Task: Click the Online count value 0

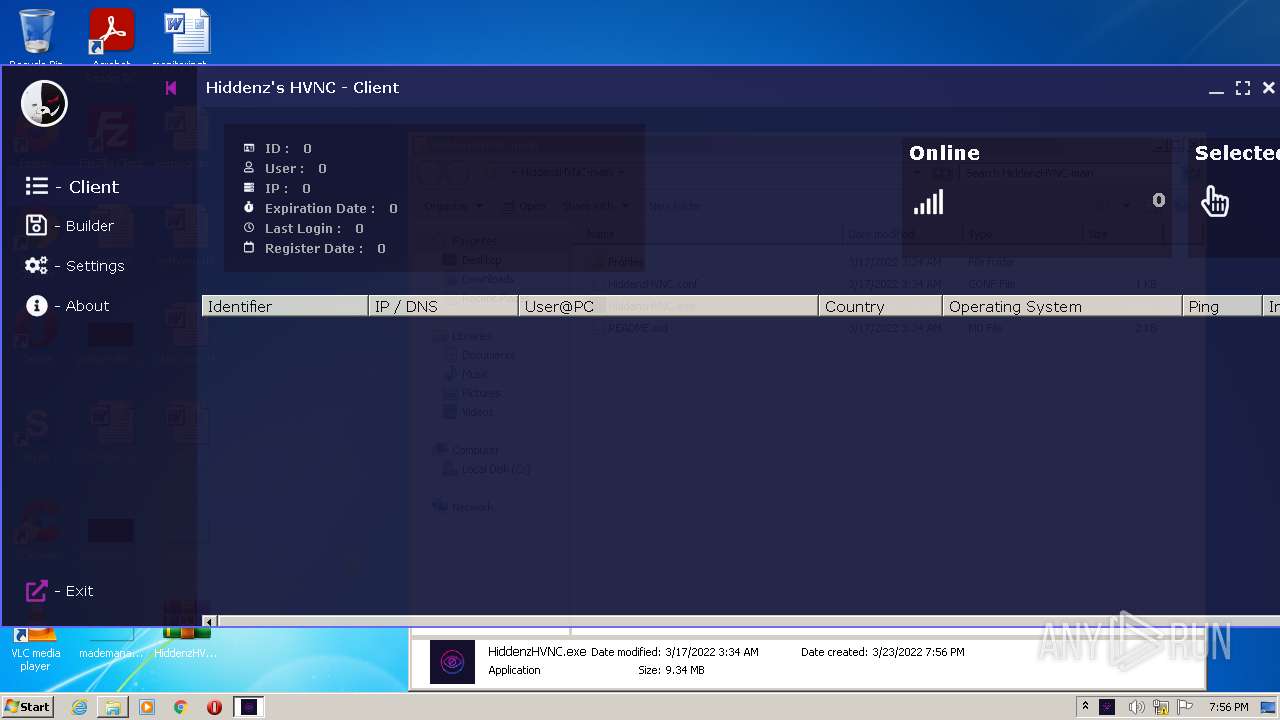Action: click(1158, 200)
